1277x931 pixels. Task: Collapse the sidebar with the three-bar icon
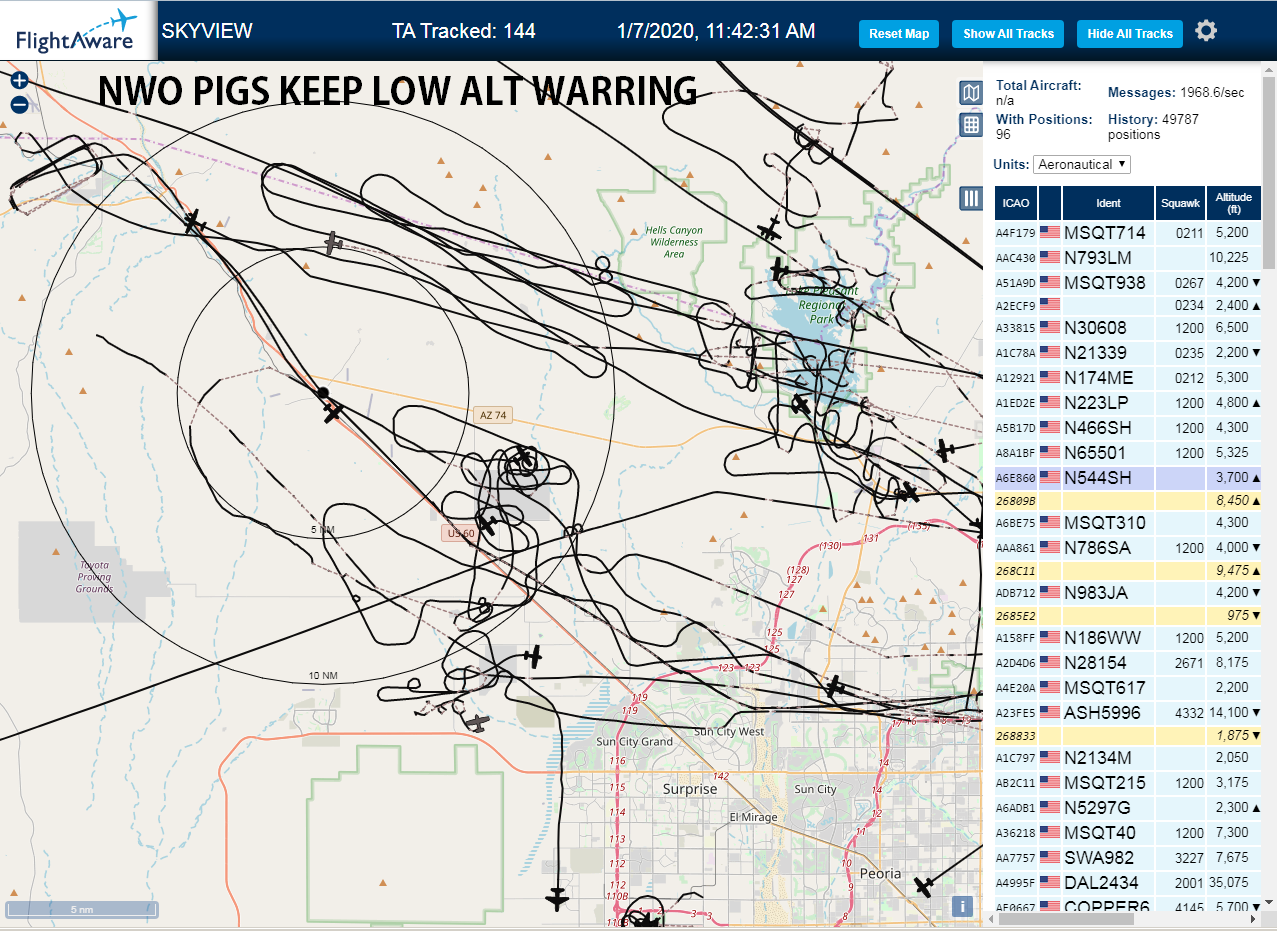pos(970,198)
